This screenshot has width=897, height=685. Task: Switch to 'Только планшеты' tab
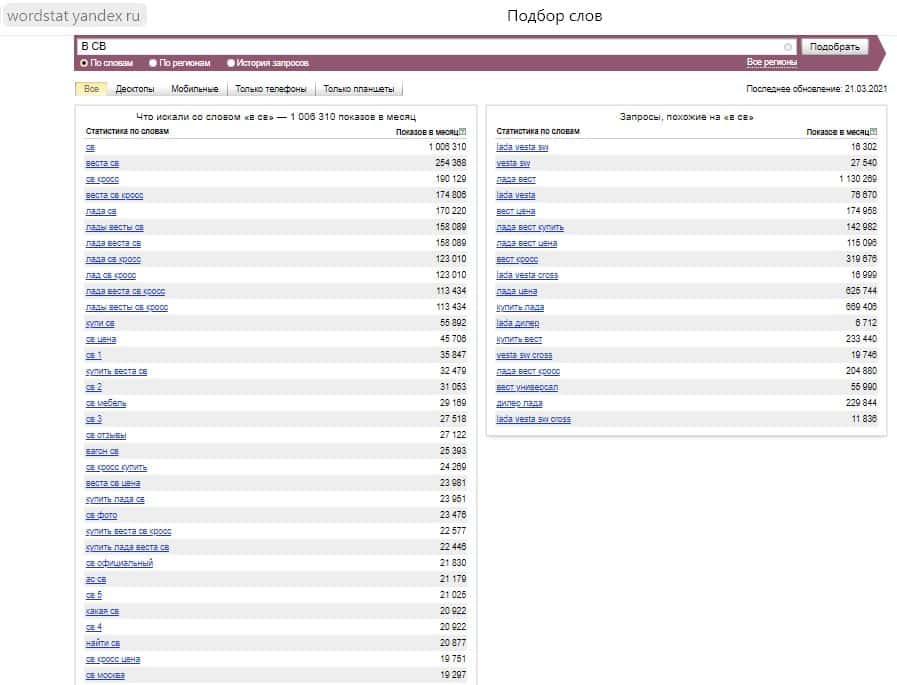pos(358,89)
